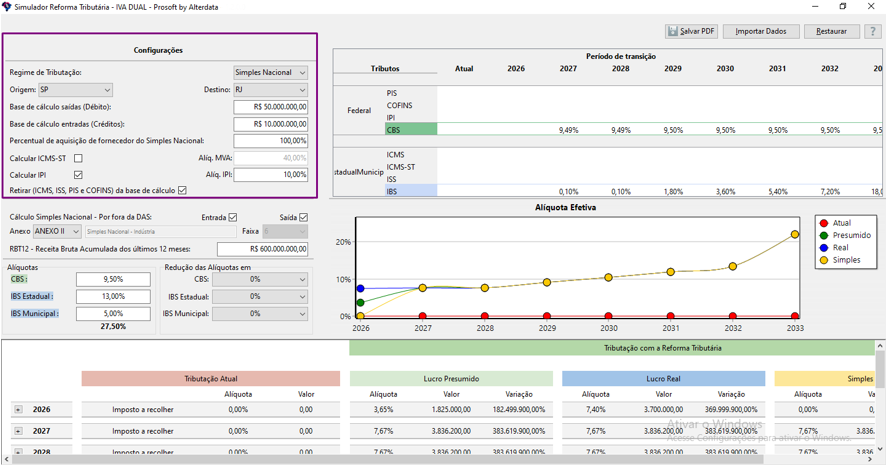The image size is (886, 466).
Task: Click the 2033 data point on the chart
Action: point(795,234)
